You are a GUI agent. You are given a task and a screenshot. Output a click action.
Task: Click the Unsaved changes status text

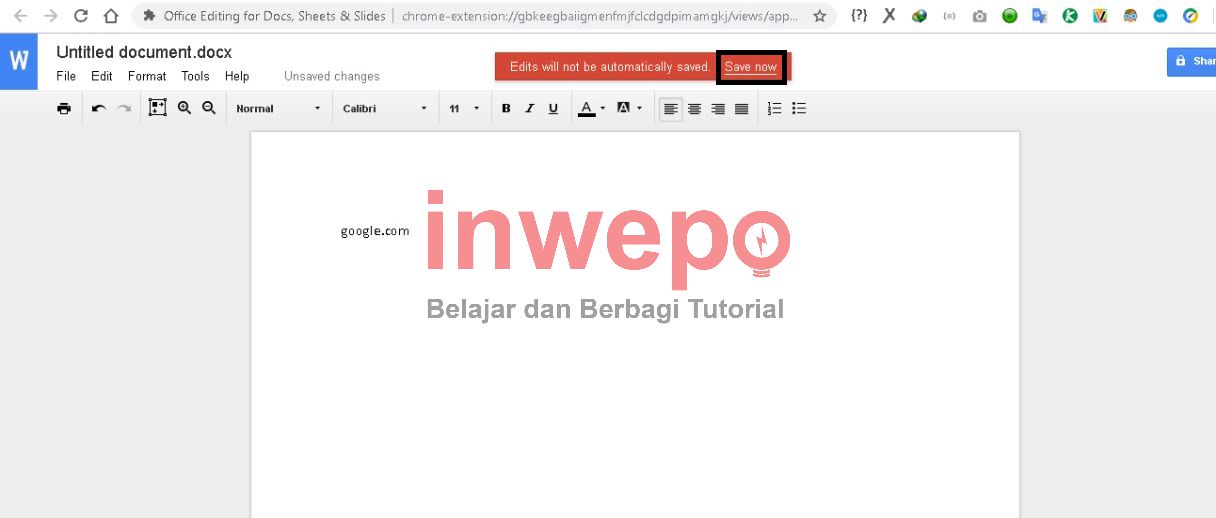332,76
